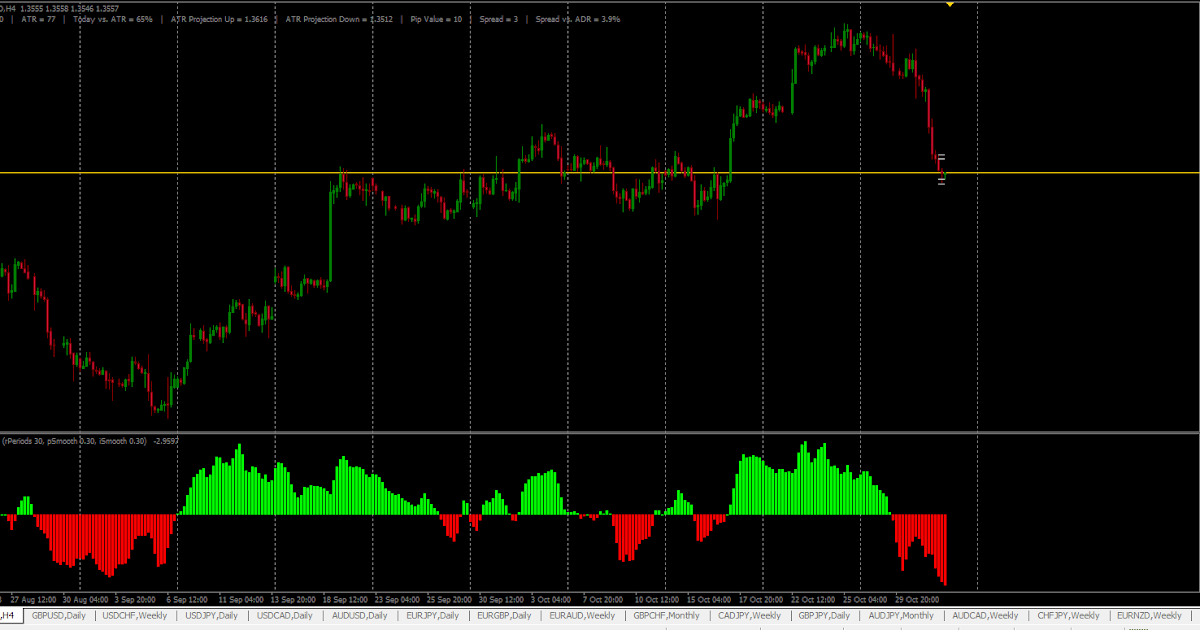Switch to the AUDUSD,Daily chart tab
Image resolution: width=1200 pixels, height=630 pixels.
[x=360, y=616]
